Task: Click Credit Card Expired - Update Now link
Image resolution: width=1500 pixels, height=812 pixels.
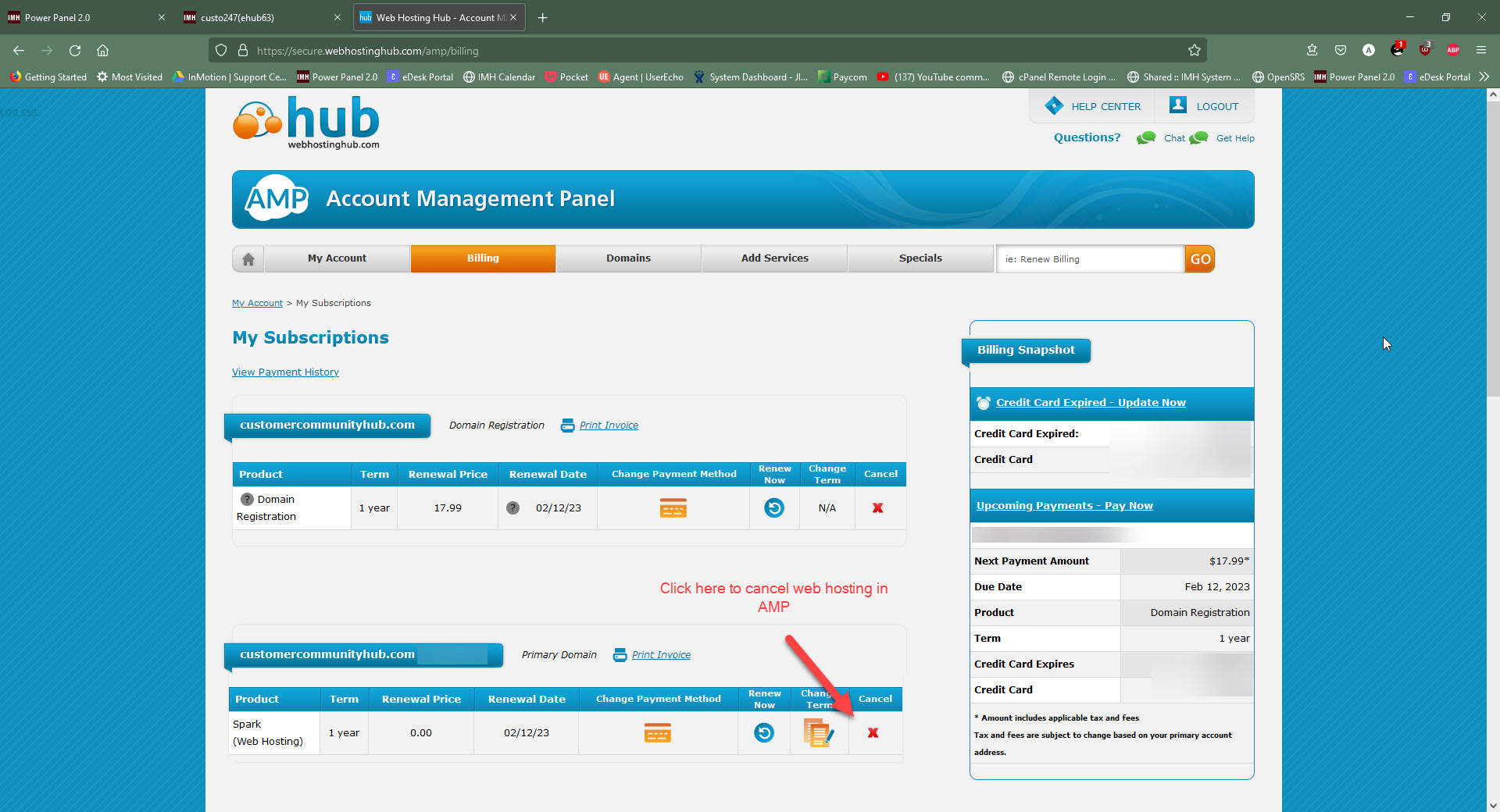Action: tap(1090, 403)
